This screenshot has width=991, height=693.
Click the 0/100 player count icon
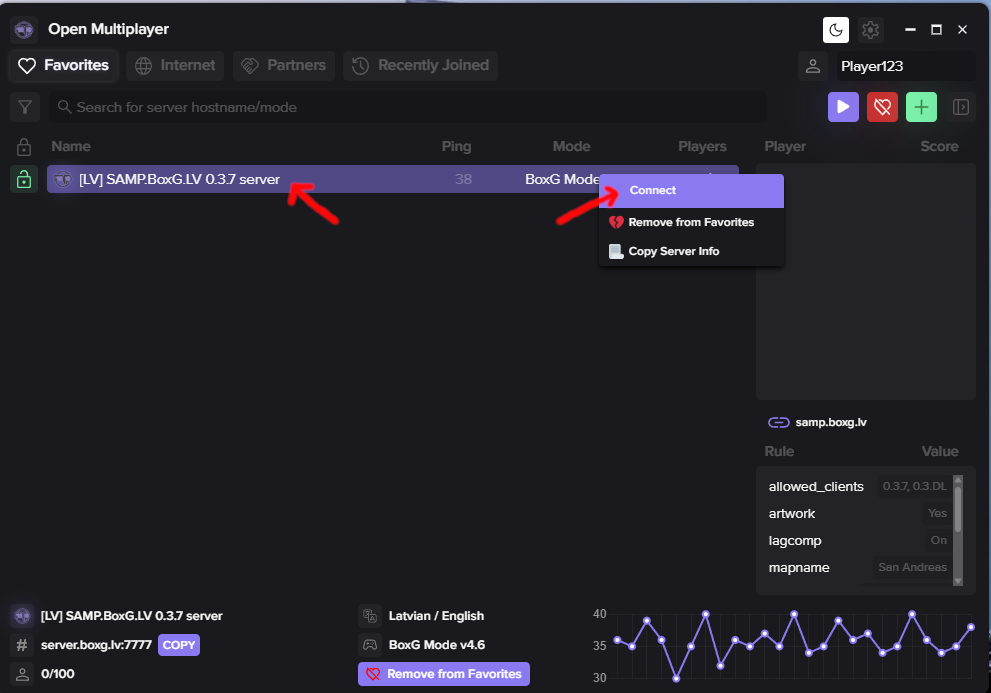(22, 674)
